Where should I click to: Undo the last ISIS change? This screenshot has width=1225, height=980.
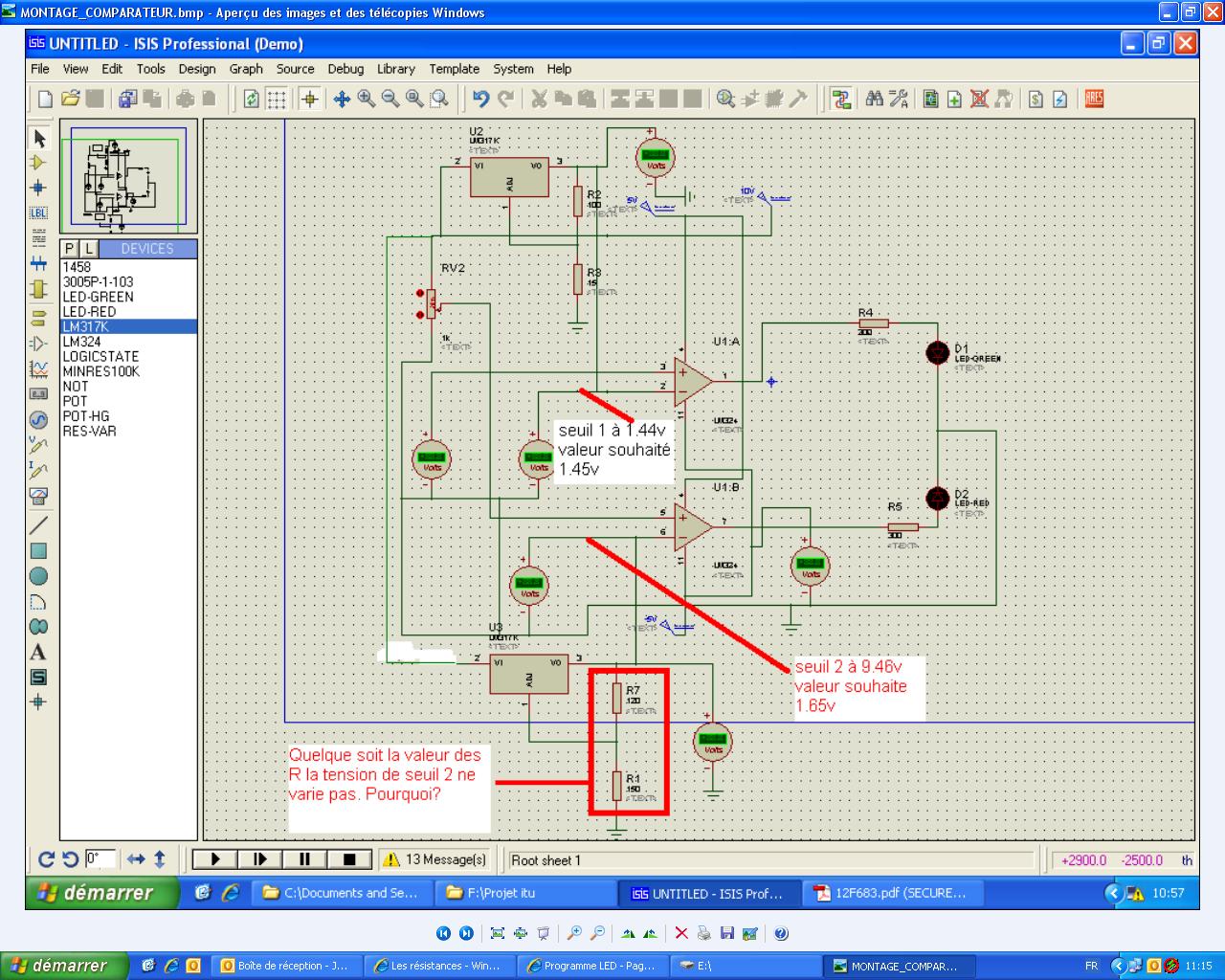click(x=480, y=99)
